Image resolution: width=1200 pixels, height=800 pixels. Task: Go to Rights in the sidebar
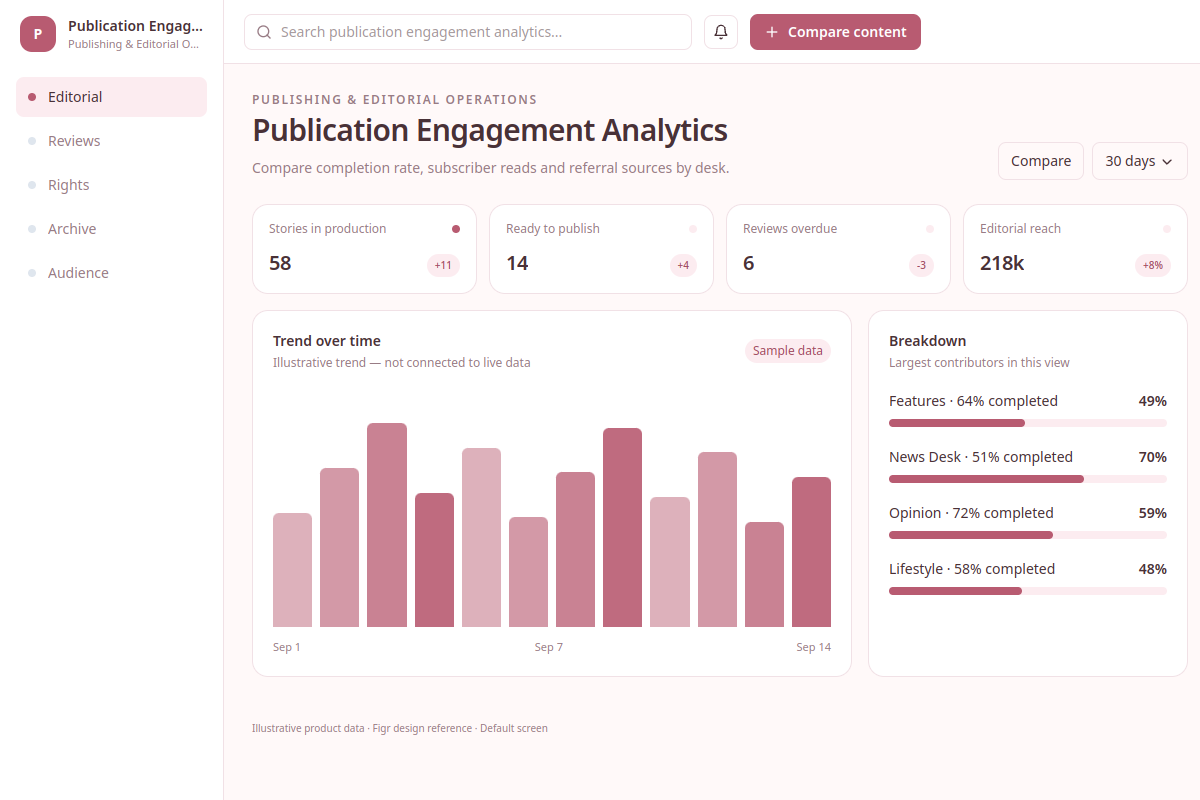coord(111,185)
